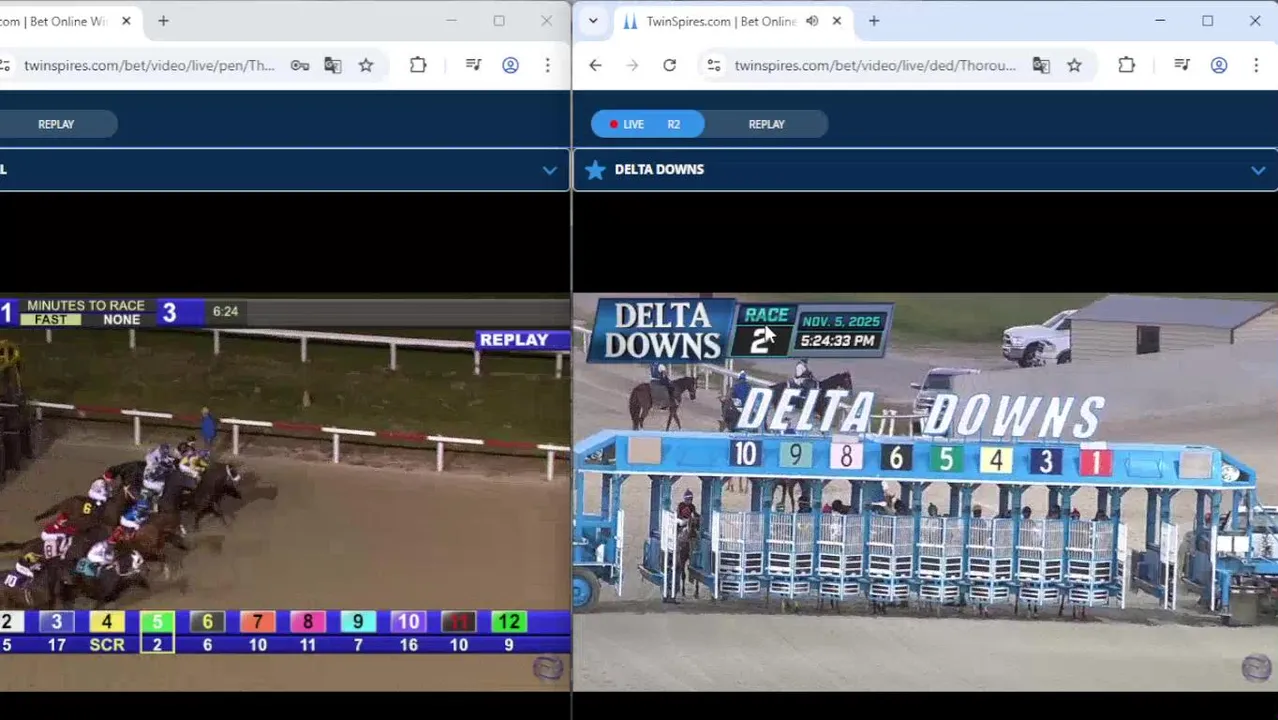This screenshot has height=720, width=1278.
Task: Switch to REPLAY tab in right window
Action: 766,124
